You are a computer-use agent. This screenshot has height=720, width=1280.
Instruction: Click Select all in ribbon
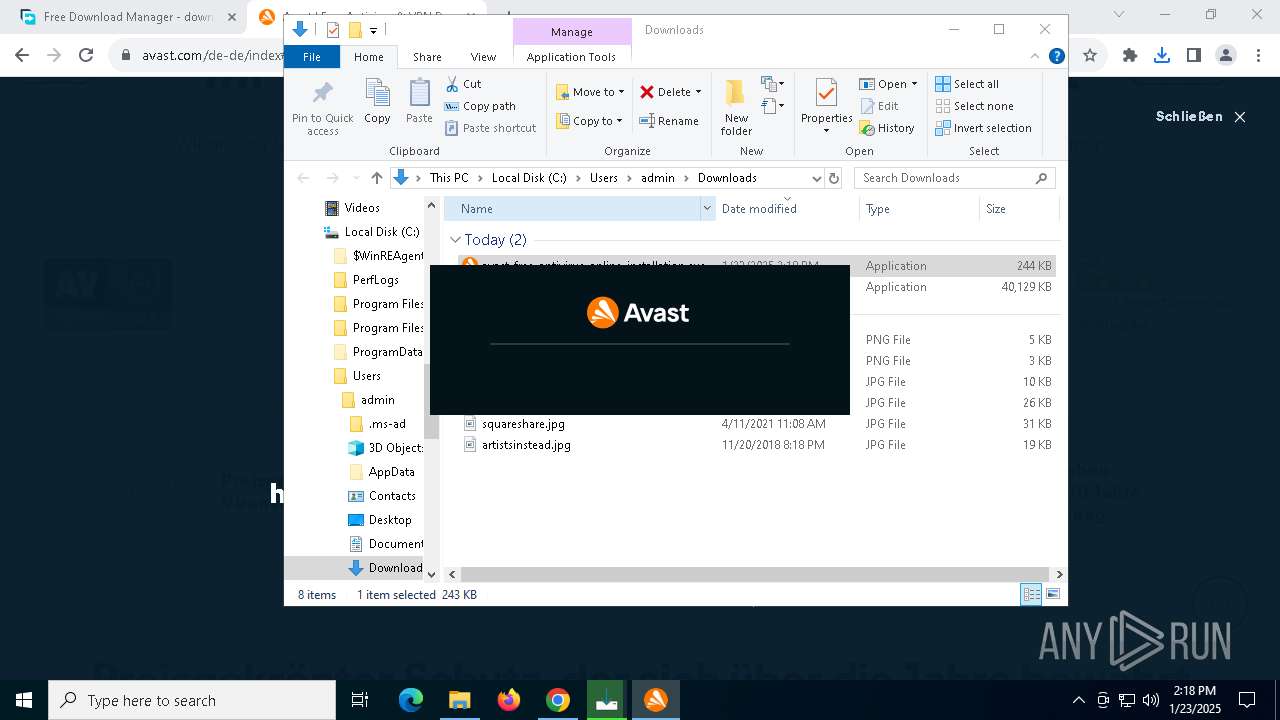tap(967, 84)
